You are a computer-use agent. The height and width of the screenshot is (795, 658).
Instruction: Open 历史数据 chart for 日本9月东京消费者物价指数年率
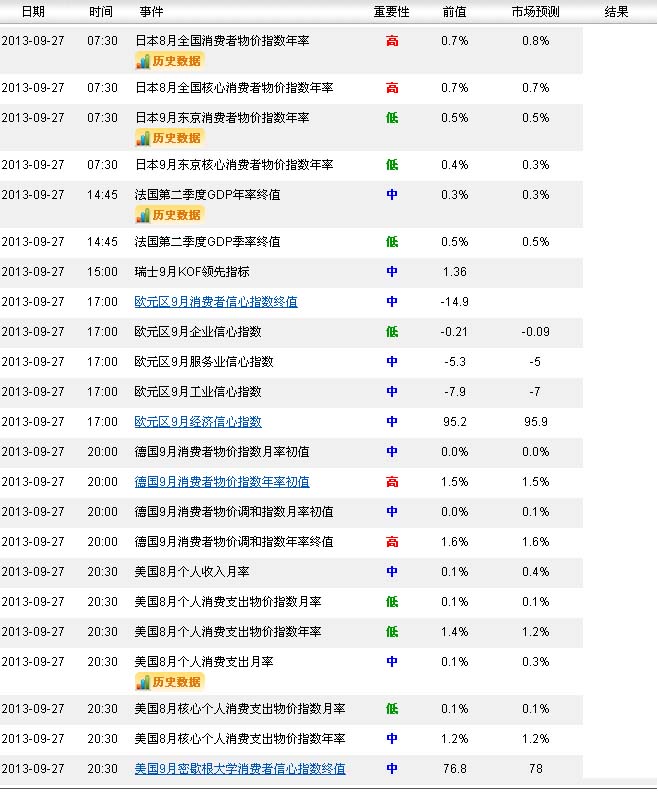[x=170, y=138]
